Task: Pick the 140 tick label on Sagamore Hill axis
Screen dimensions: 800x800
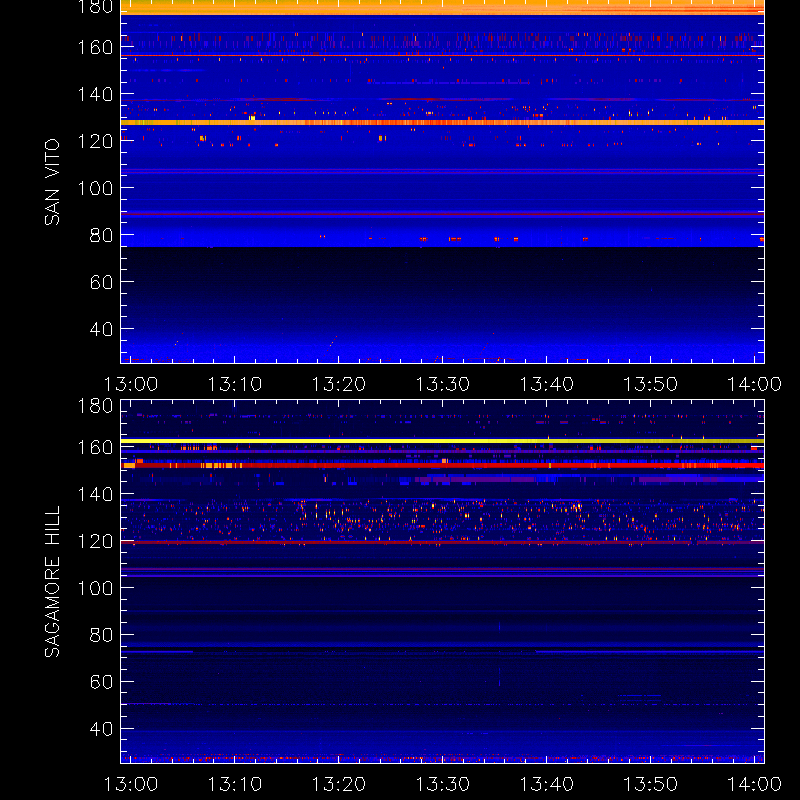Action: (x=95, y=494)
